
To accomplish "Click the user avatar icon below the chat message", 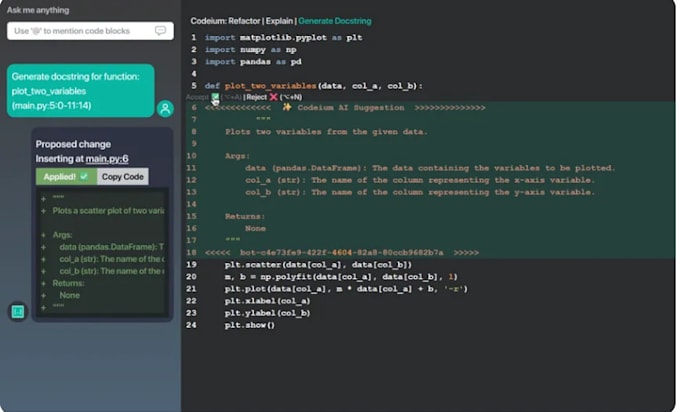I will 166,108.
